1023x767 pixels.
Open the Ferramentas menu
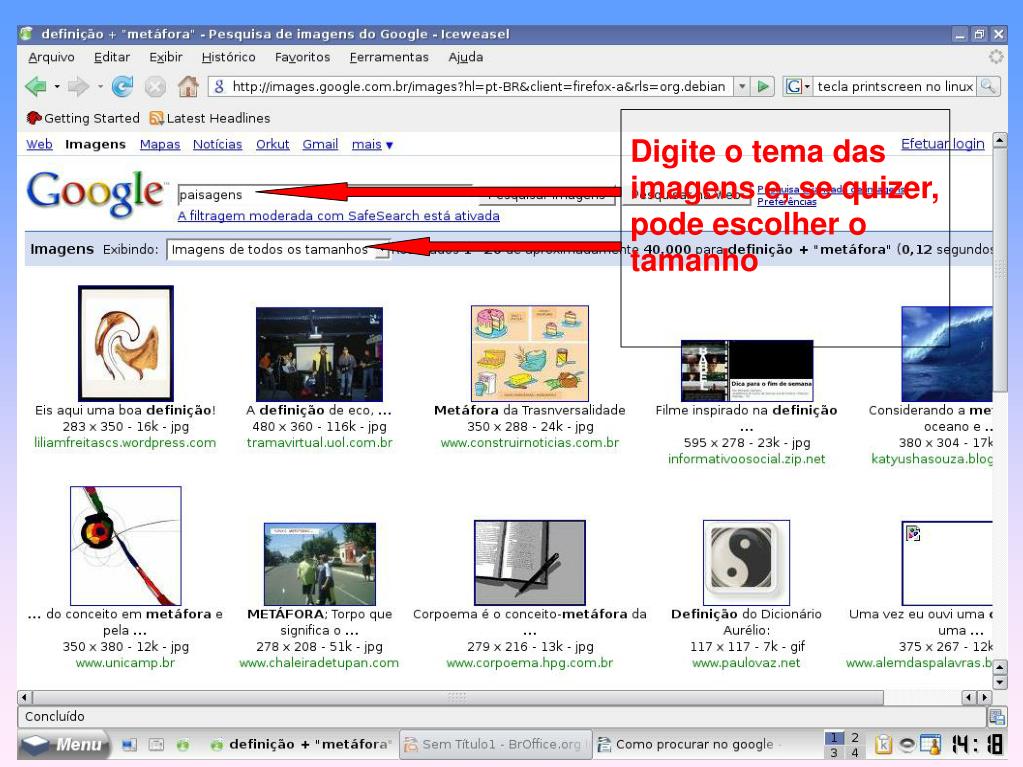coord(389,57)
